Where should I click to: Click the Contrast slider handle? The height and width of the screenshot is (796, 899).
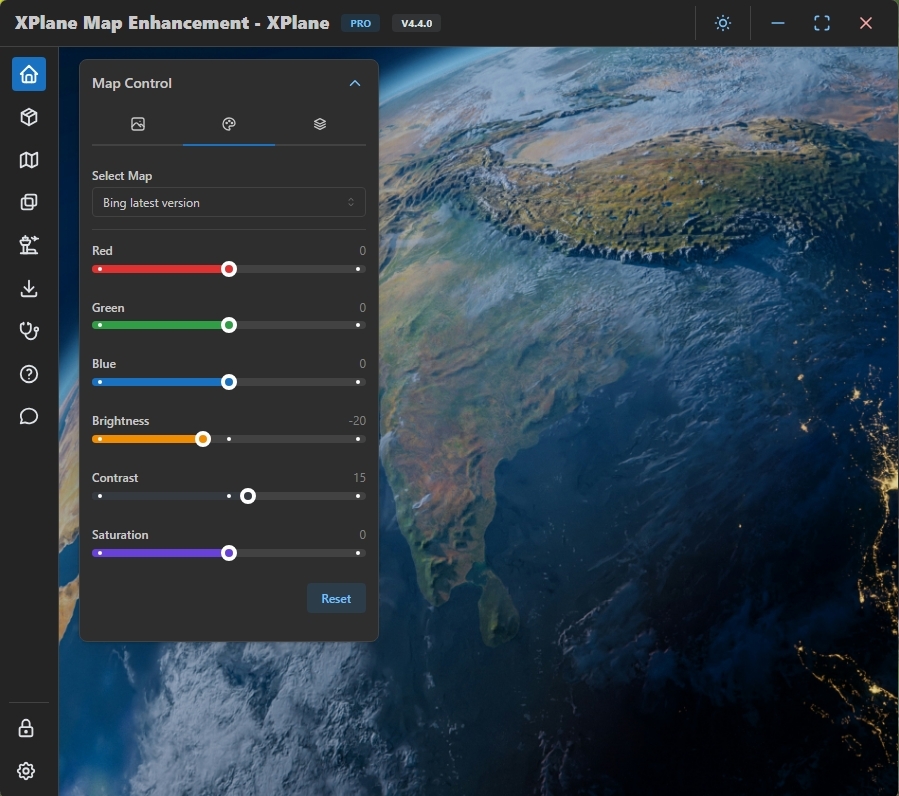coord(248,496)
